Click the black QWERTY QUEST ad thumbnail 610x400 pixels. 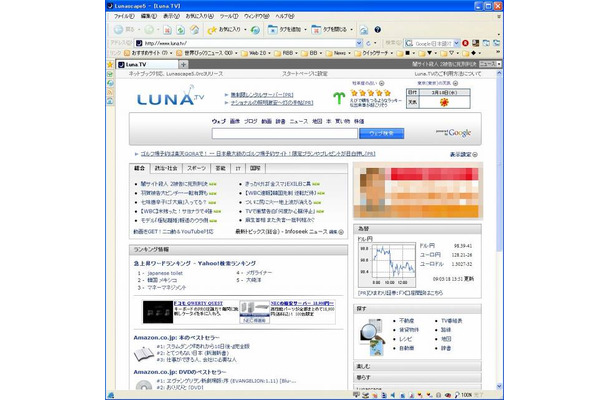tap(158, 312)
